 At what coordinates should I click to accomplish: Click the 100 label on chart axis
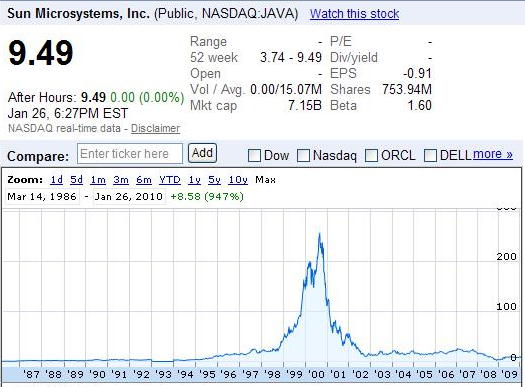507,307
